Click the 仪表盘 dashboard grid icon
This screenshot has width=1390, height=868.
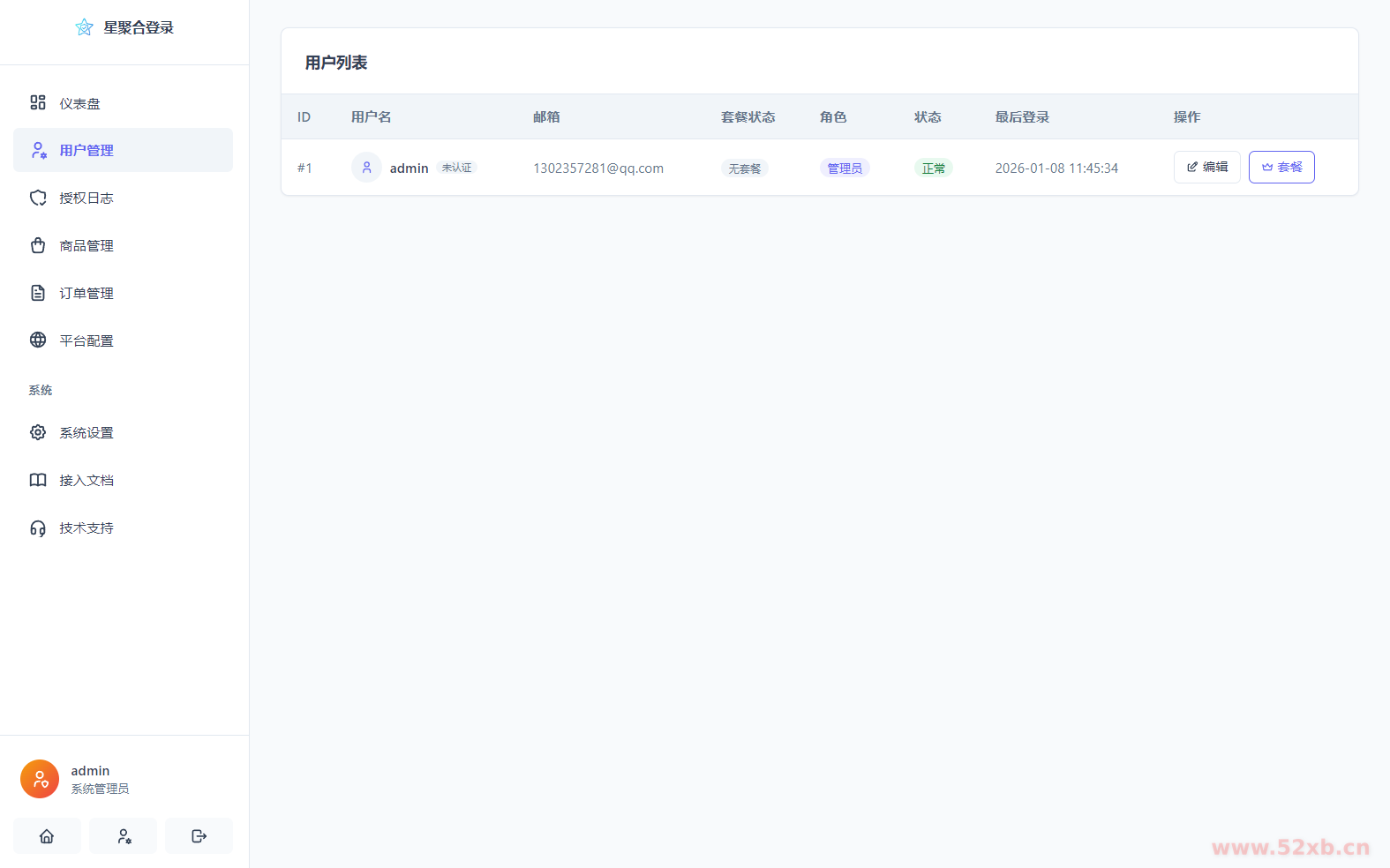pos(38,103)
